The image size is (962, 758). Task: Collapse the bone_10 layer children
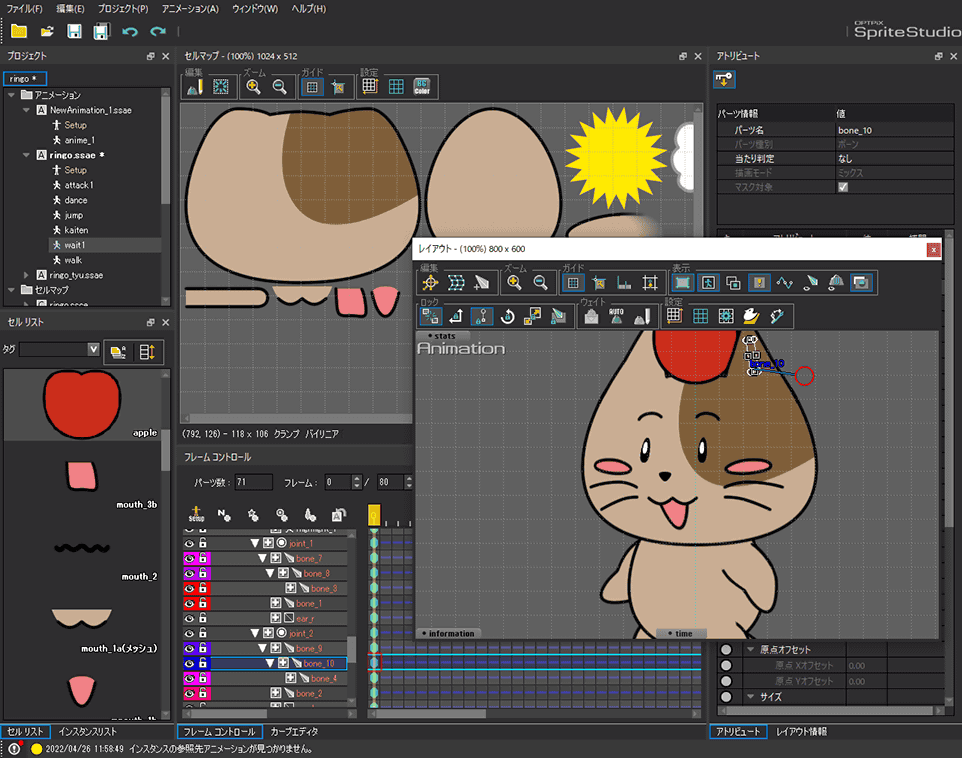[270, 663]
